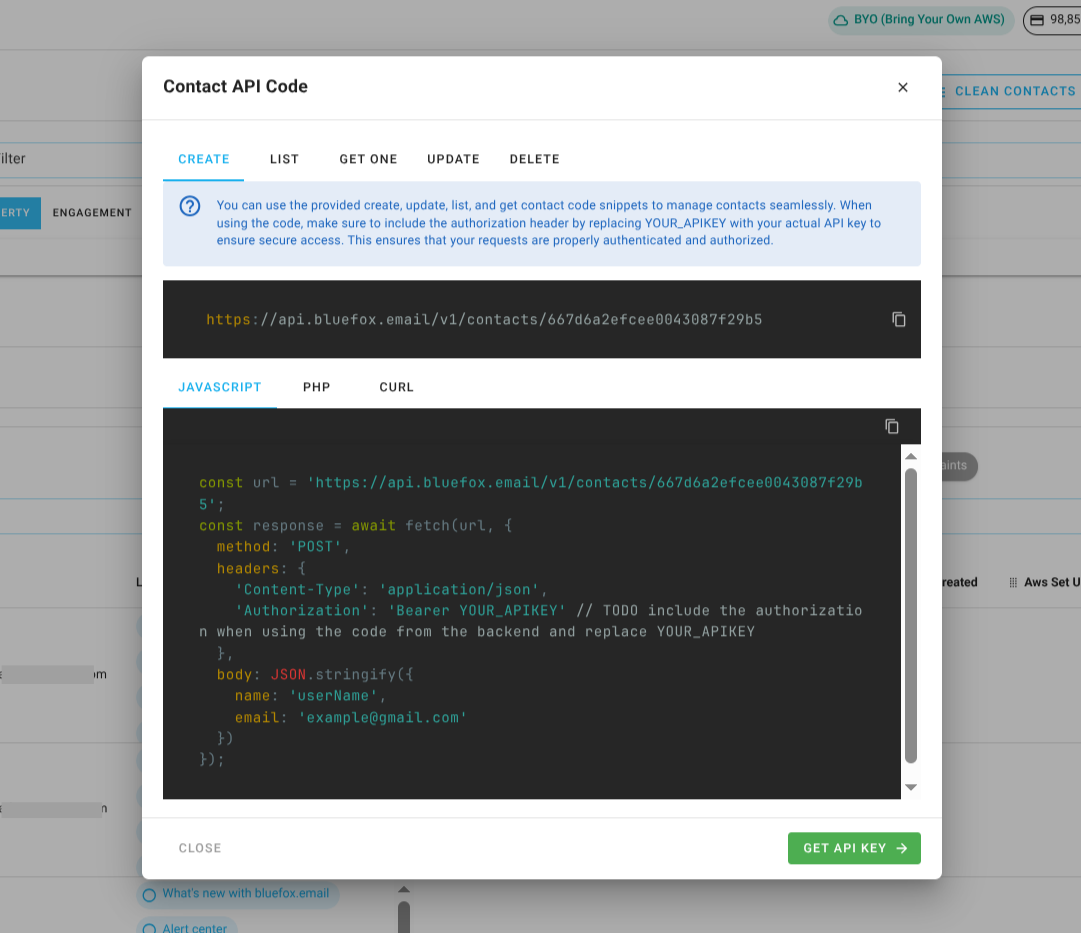Viewport: 1081px width, 933px height.
Task: Click the credit card balance icon
Action: pos(1037,20)
